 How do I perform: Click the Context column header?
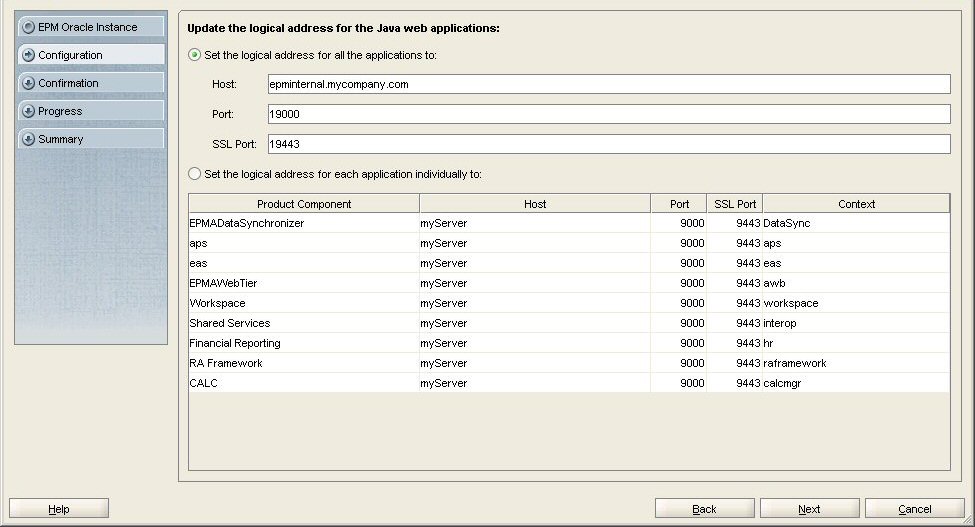coord(856,204)
